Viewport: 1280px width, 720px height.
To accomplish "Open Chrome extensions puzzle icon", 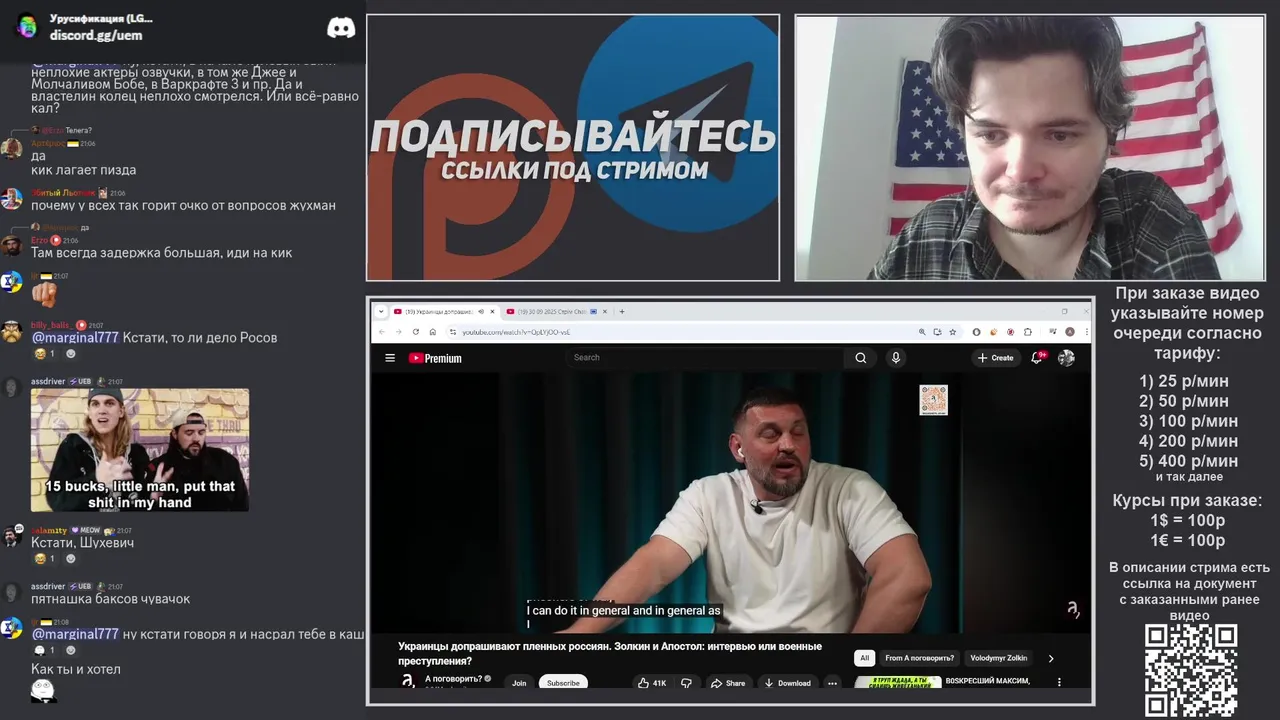I will 1027,332.
